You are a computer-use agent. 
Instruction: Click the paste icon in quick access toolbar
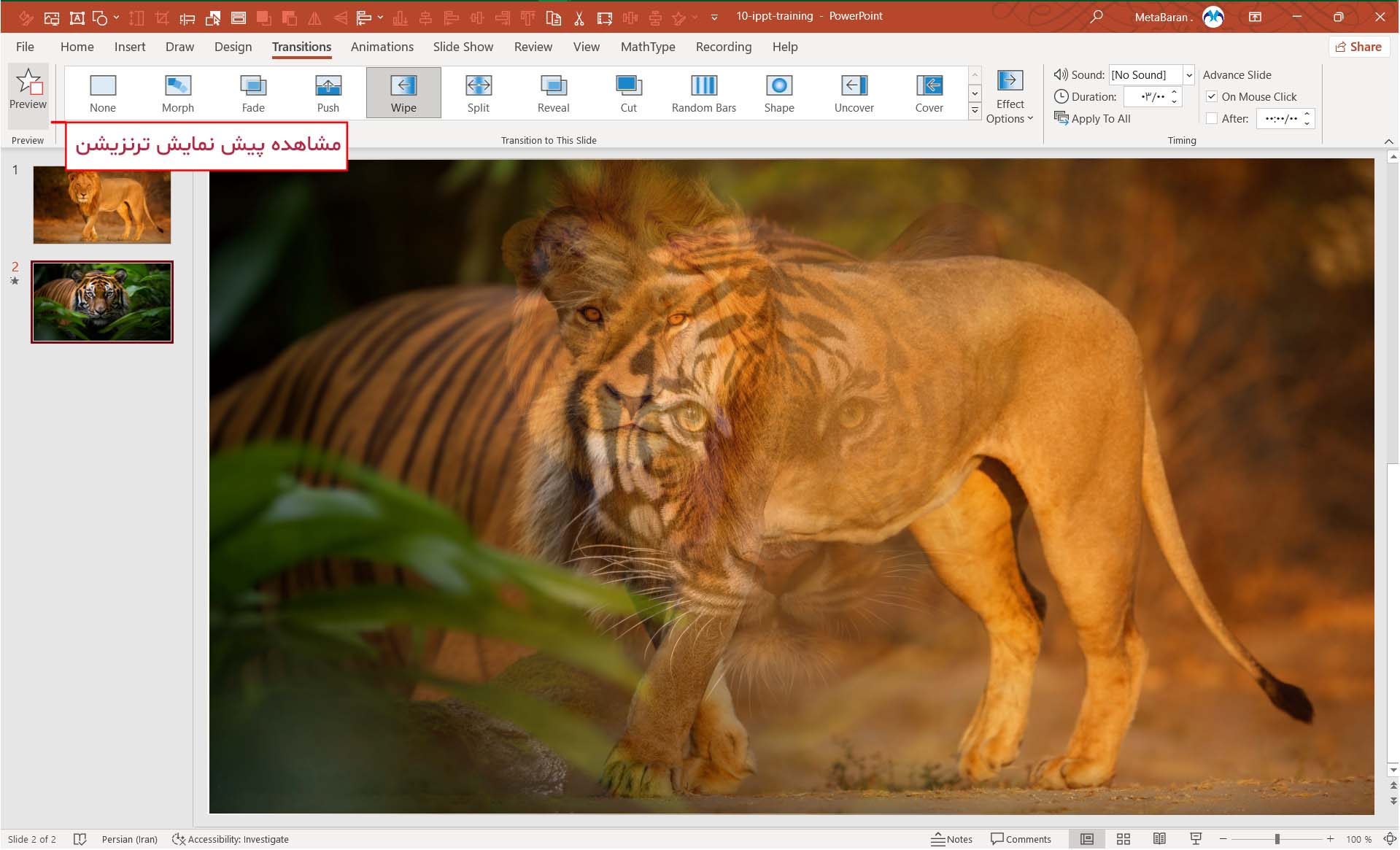pos(554,18)
